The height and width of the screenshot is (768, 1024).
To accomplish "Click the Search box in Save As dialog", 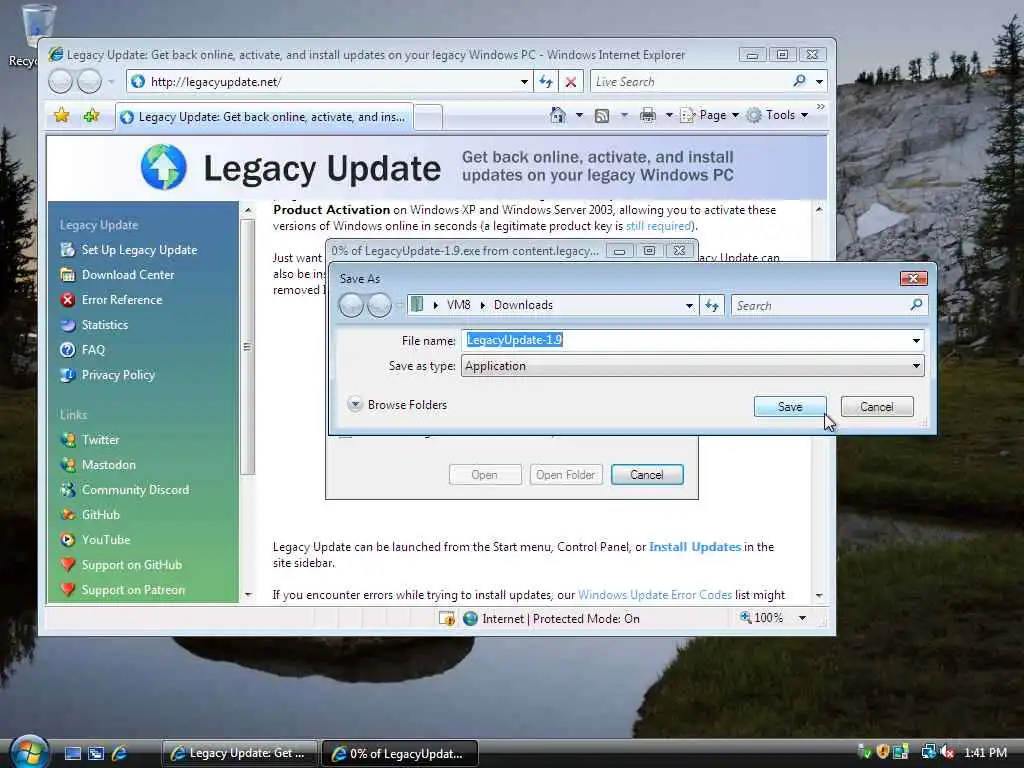I will point(820,305).
